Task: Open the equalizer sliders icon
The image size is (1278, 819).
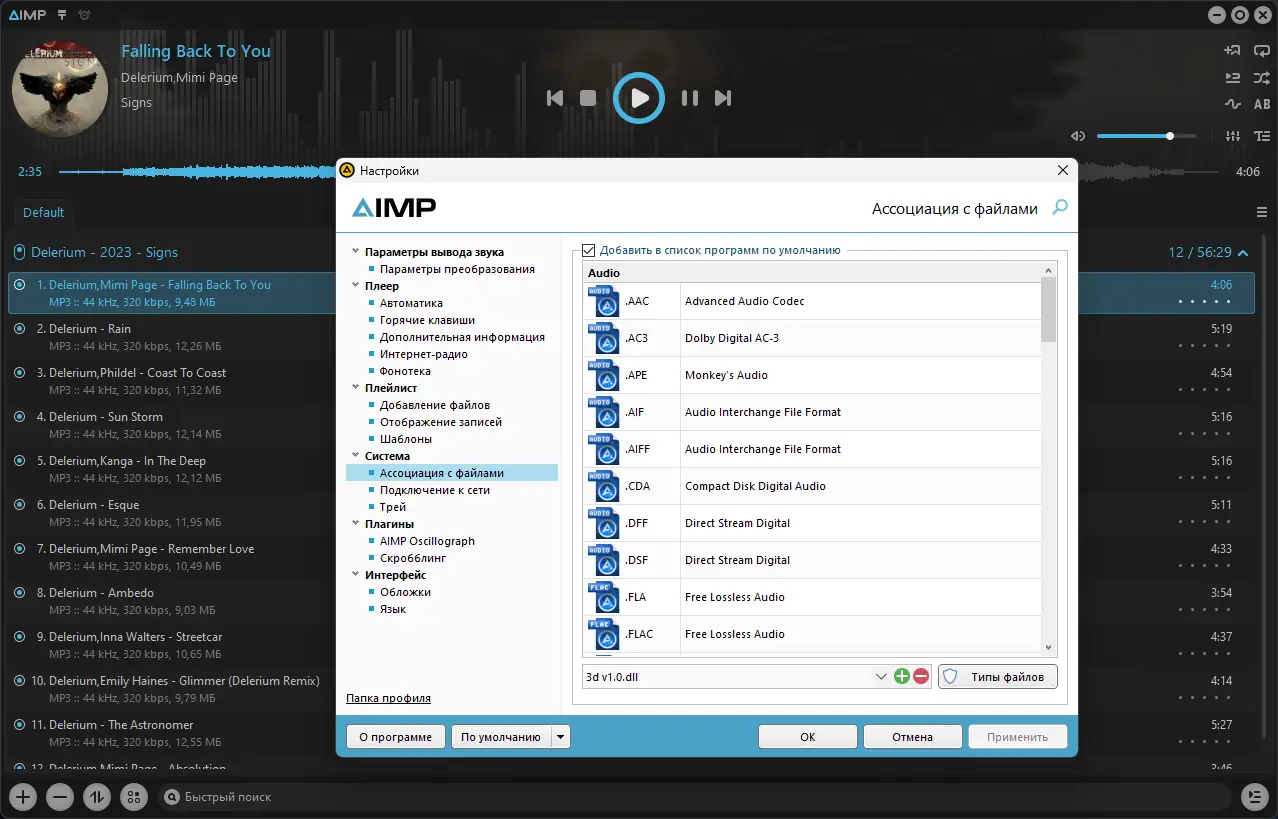Action: coord(1233,136)
